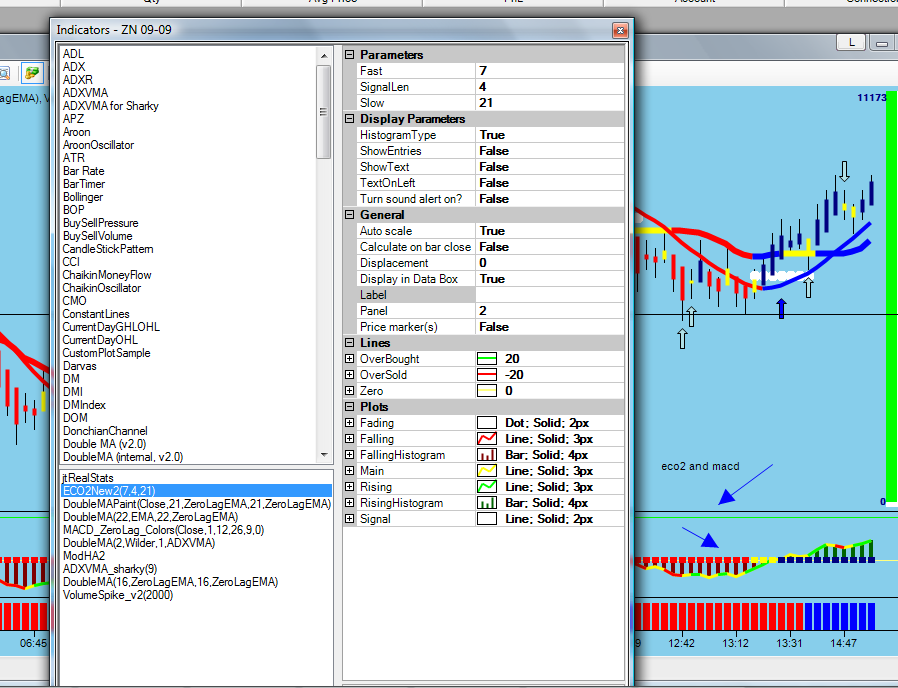The width and height of the screenshot is (898, 688).
Task: Toggle Display in Data Box value
Action: (x=550, y=279)
